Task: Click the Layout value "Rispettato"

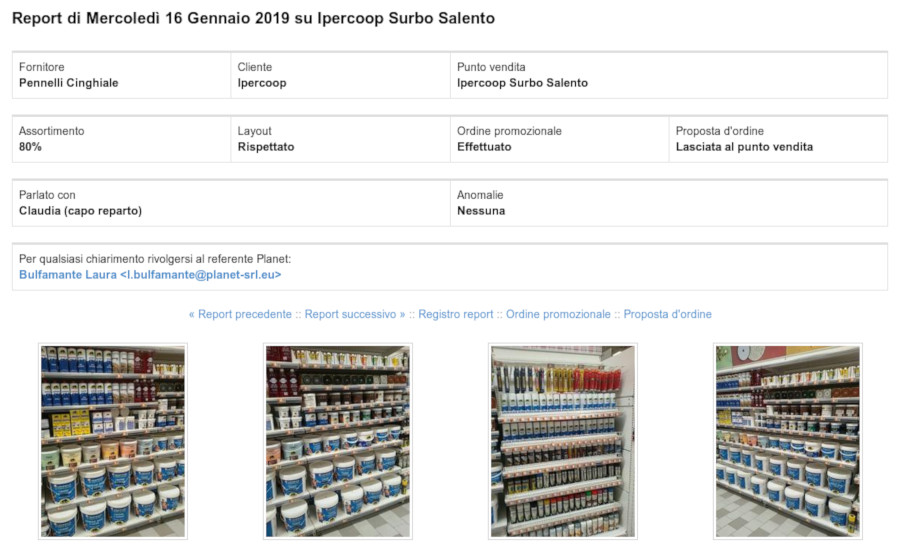Action: click(266, 147)
